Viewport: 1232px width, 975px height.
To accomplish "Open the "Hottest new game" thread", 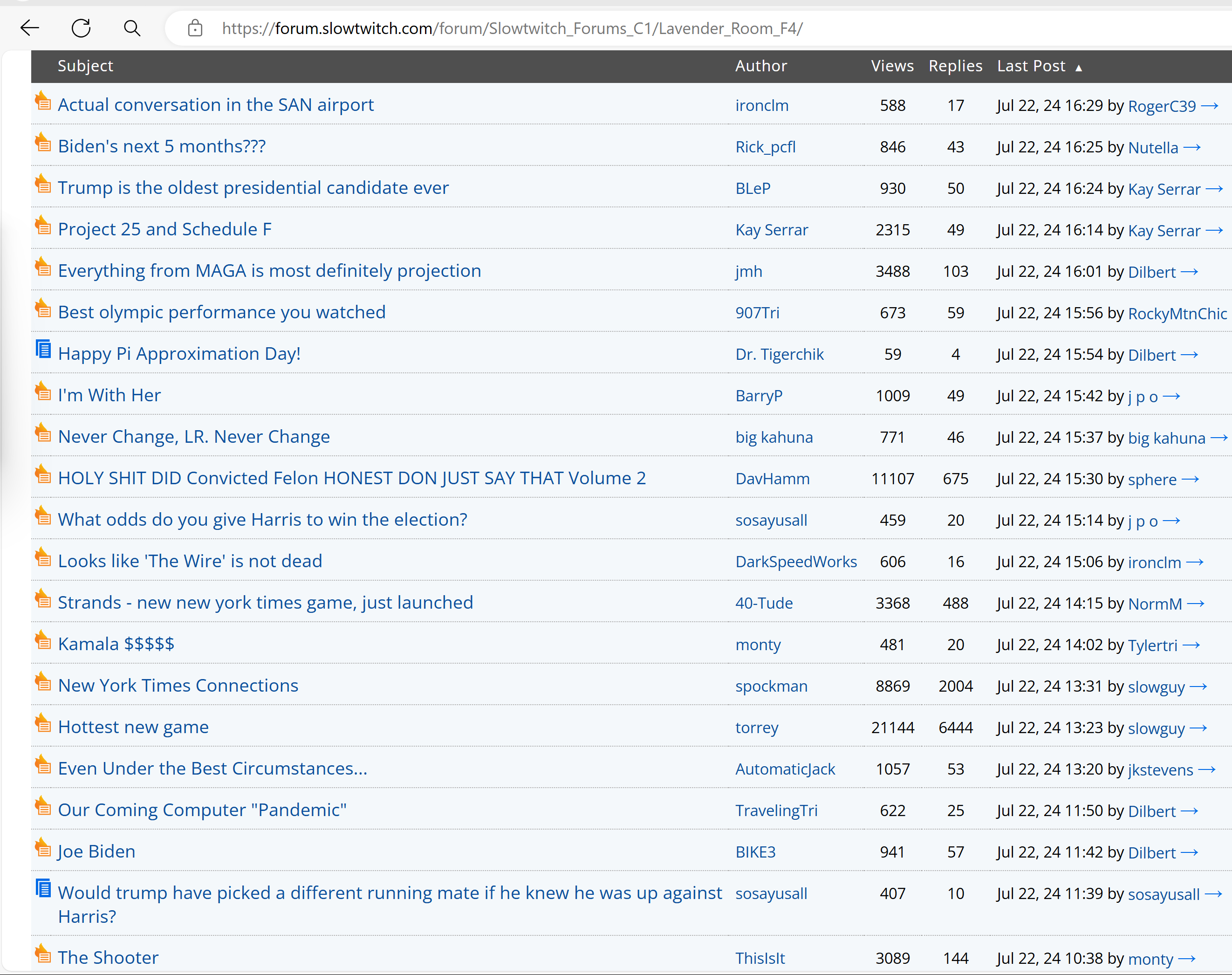I will coord(133,727).
